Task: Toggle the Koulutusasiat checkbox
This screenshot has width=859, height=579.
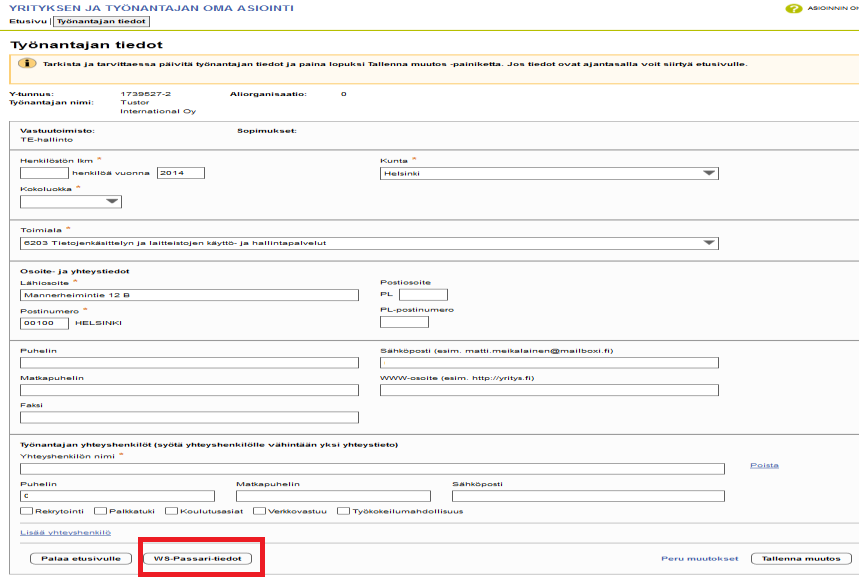Action: (171, 511)
